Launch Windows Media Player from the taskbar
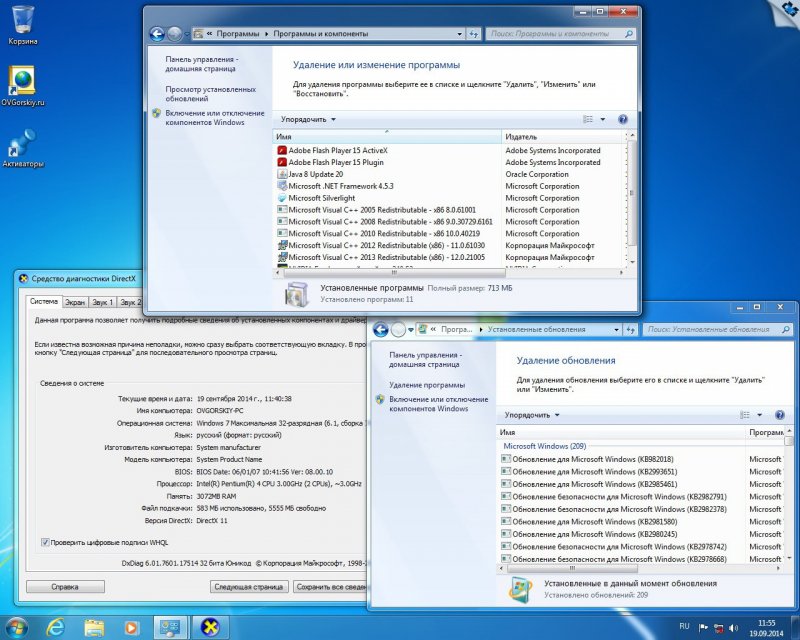The image size is (800, 640). pyautogui.click(x=131, y=628)
